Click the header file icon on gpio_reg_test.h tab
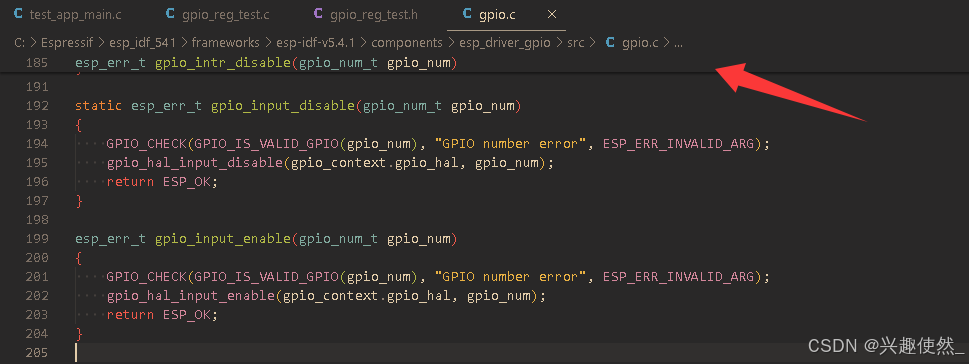This screenshot has width=969, height=364. (x=318, y=14)
